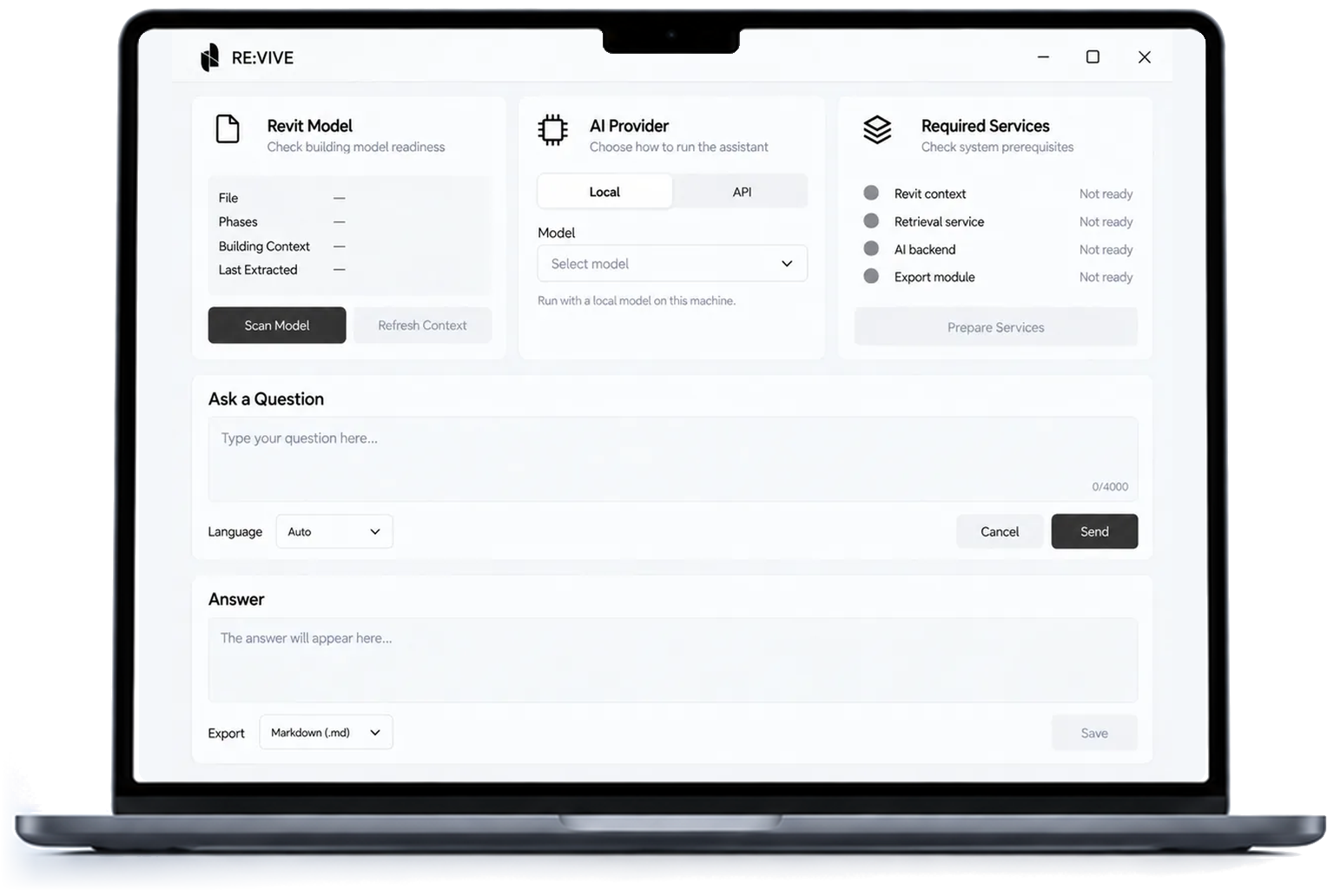Click the Export module status dot
The height and width of the screenshot is (896, 1334).
tap(871, 276)
